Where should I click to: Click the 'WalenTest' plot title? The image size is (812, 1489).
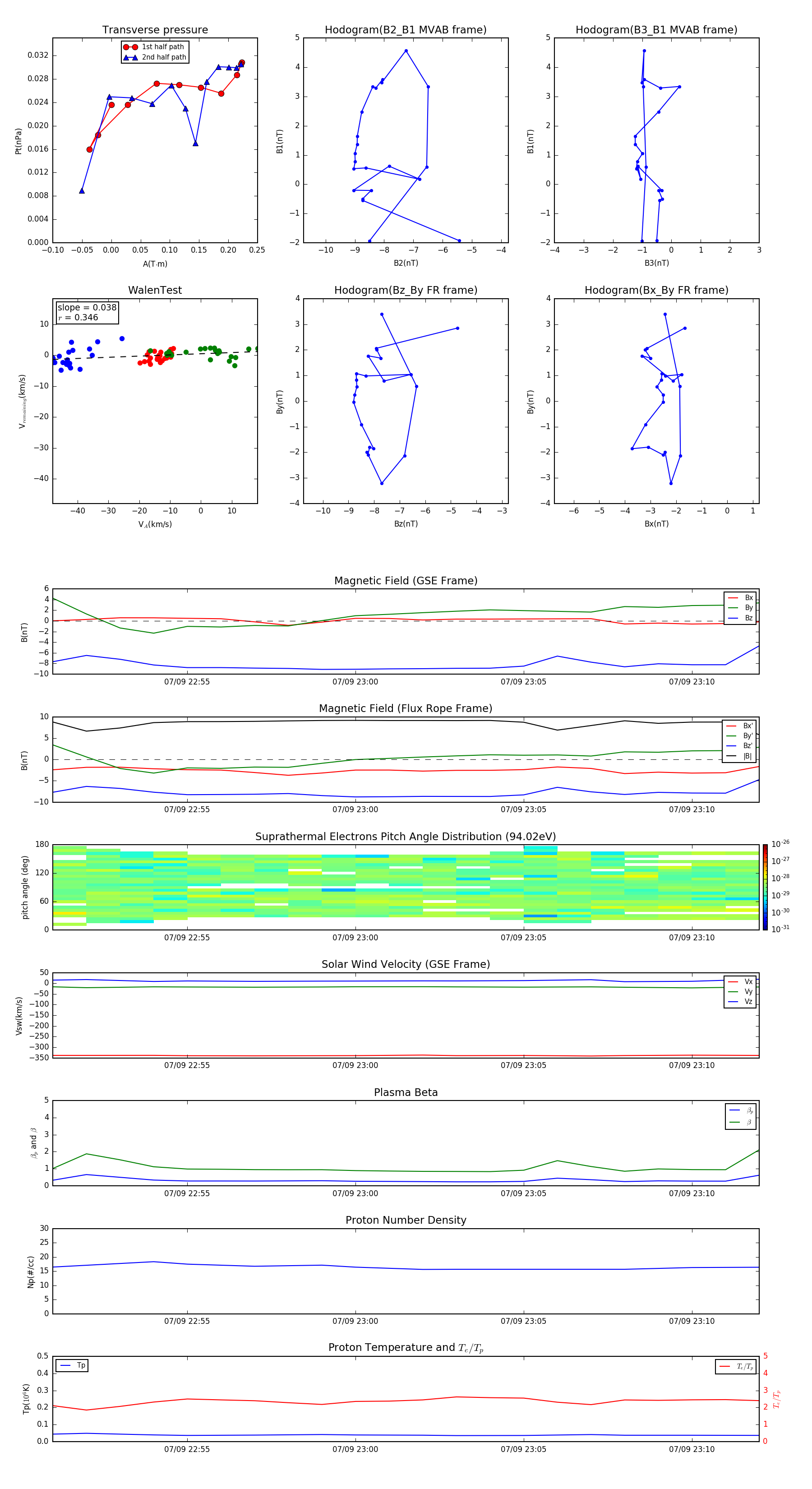coord(155,290)
